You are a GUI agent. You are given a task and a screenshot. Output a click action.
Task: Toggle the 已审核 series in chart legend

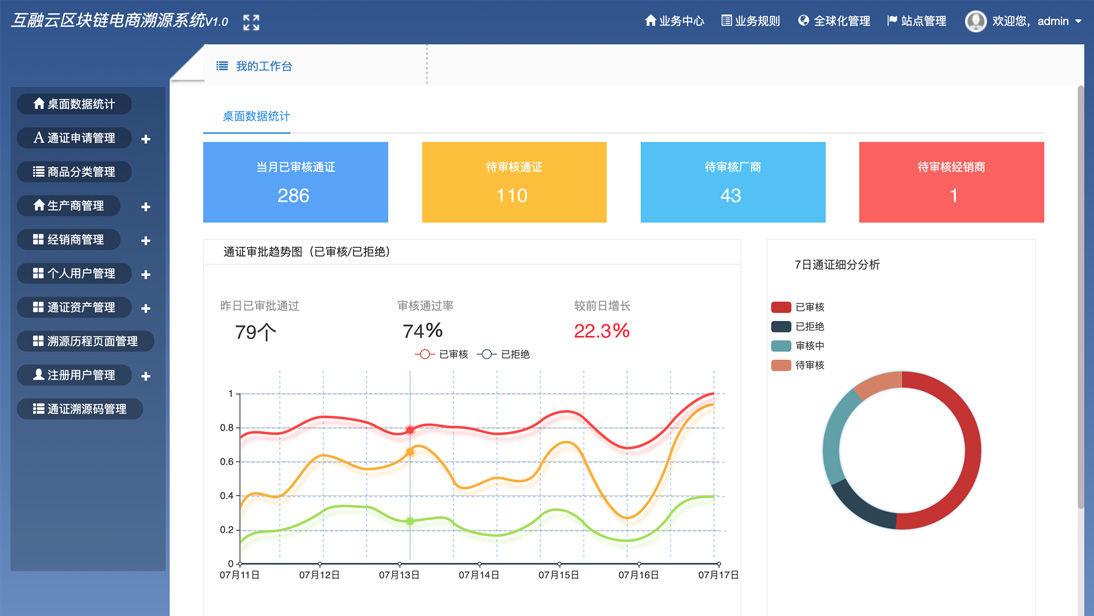tap(441, 354)
